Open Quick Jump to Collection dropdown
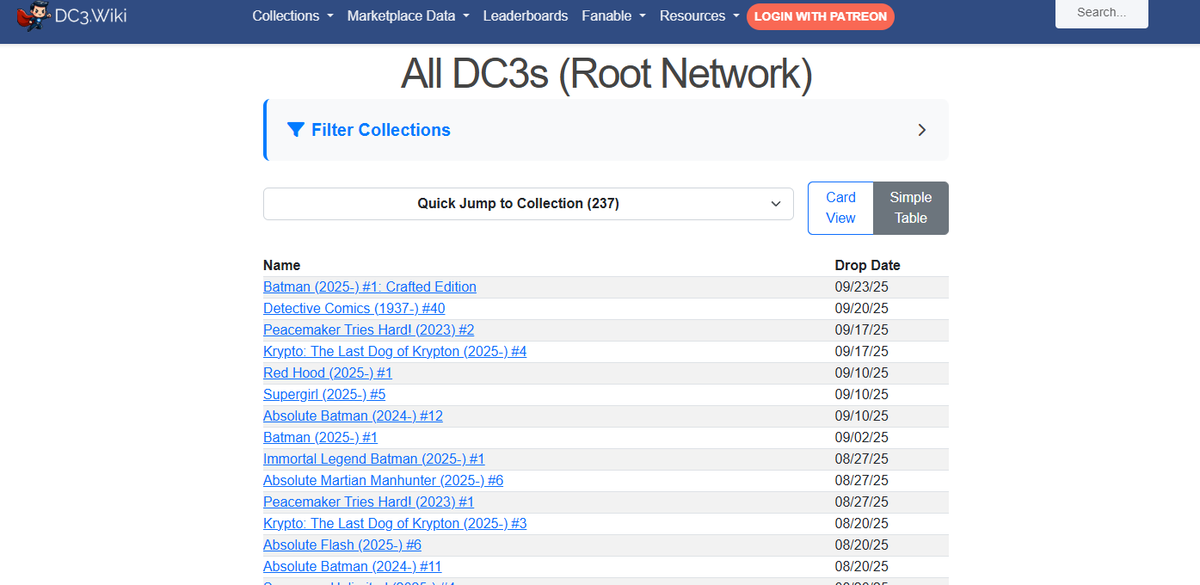The width and height of the screenshot is (1200, 585). [528, 203]
